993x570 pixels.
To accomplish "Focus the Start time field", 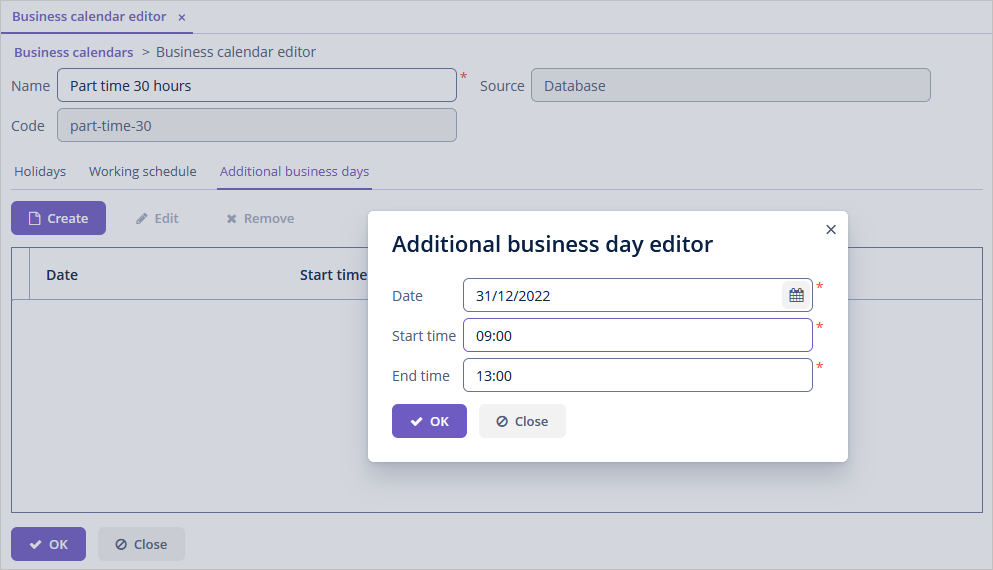I will click(637, 335).
